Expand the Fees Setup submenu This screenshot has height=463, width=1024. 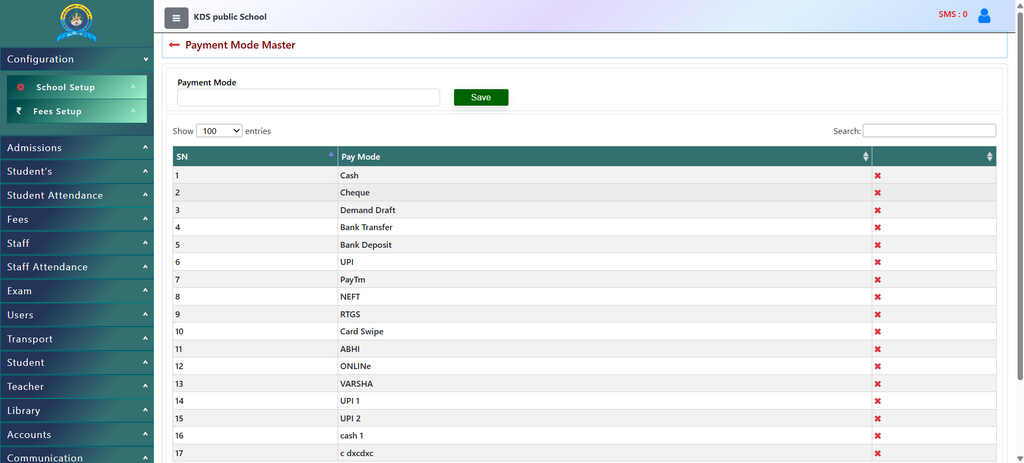(77, 111)
